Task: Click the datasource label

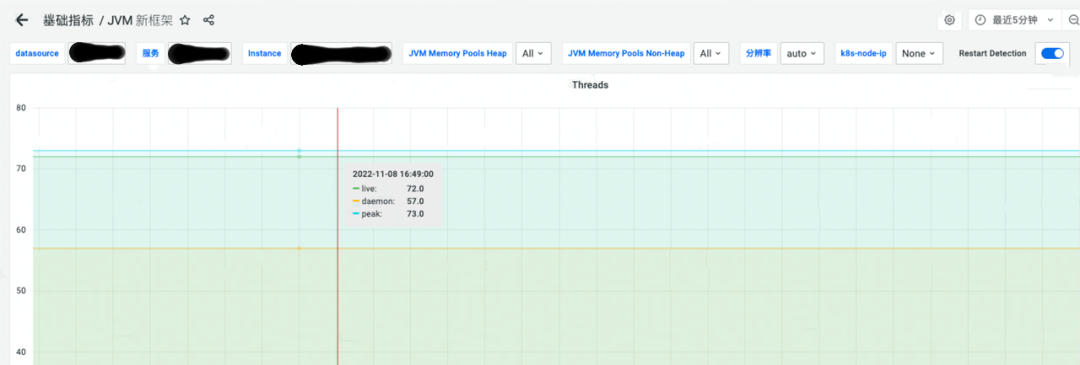Action: (37, 53)
